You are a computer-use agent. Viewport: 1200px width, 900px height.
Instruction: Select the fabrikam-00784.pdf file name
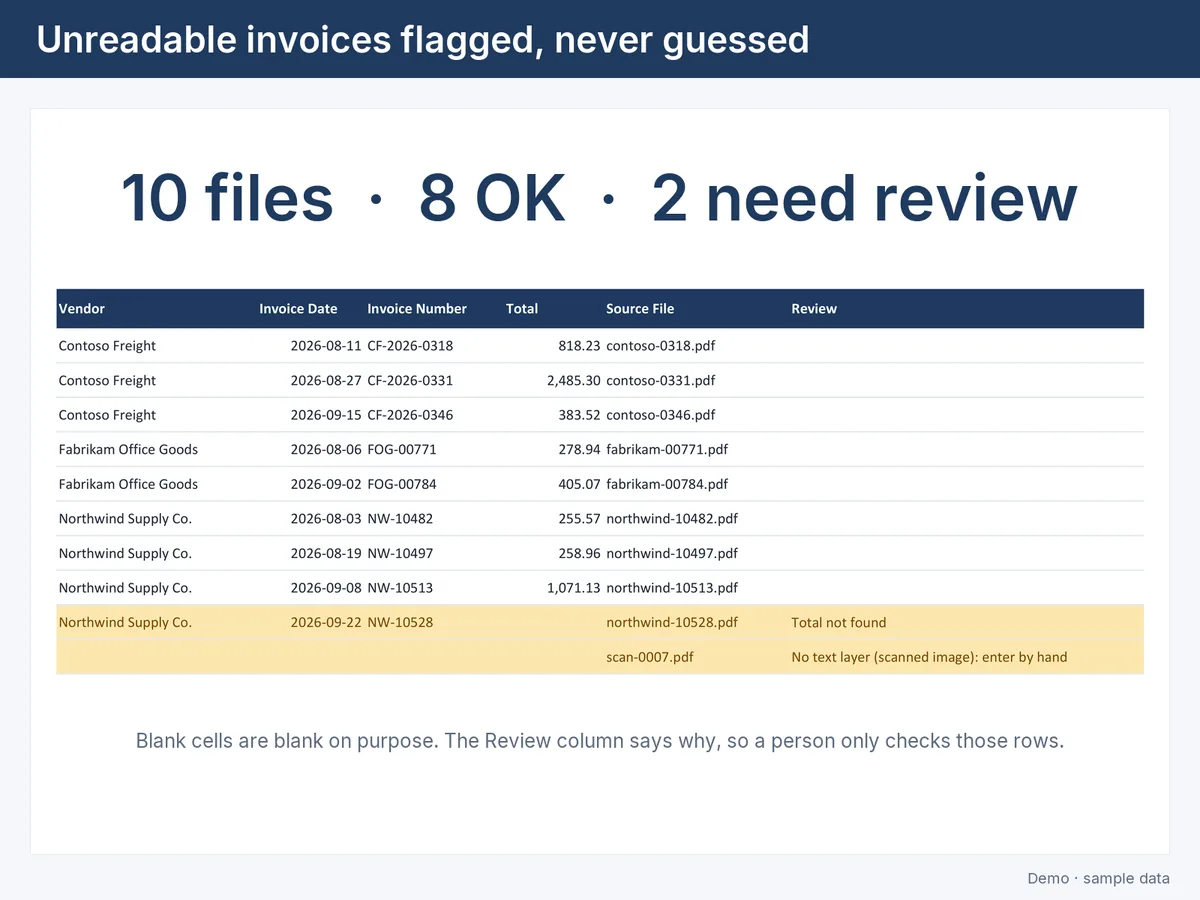[x=667, y=484]
